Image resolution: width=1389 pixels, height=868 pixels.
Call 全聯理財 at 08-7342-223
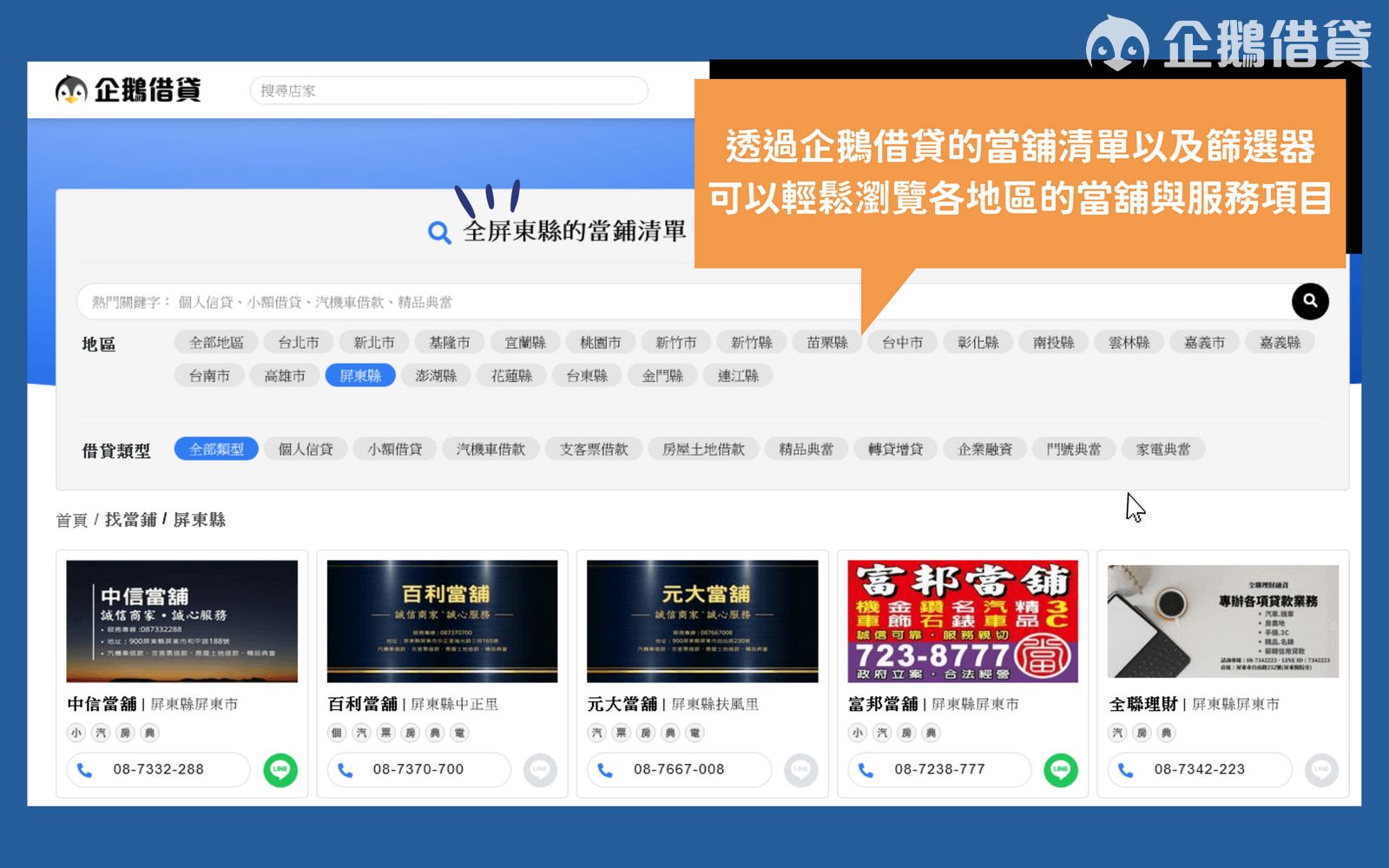pos(1200,770)
